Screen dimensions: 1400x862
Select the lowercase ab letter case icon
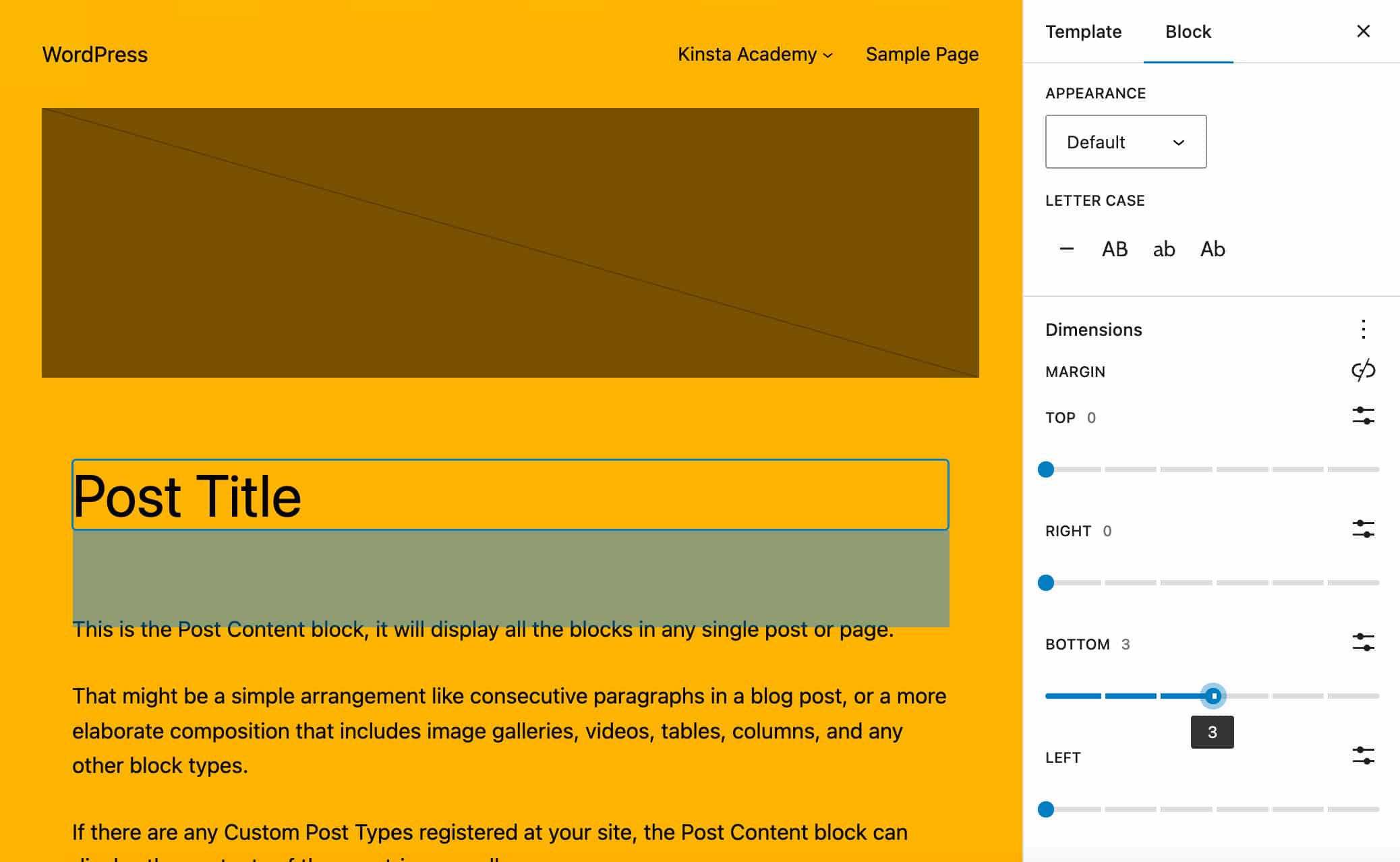pos(1164,249)
